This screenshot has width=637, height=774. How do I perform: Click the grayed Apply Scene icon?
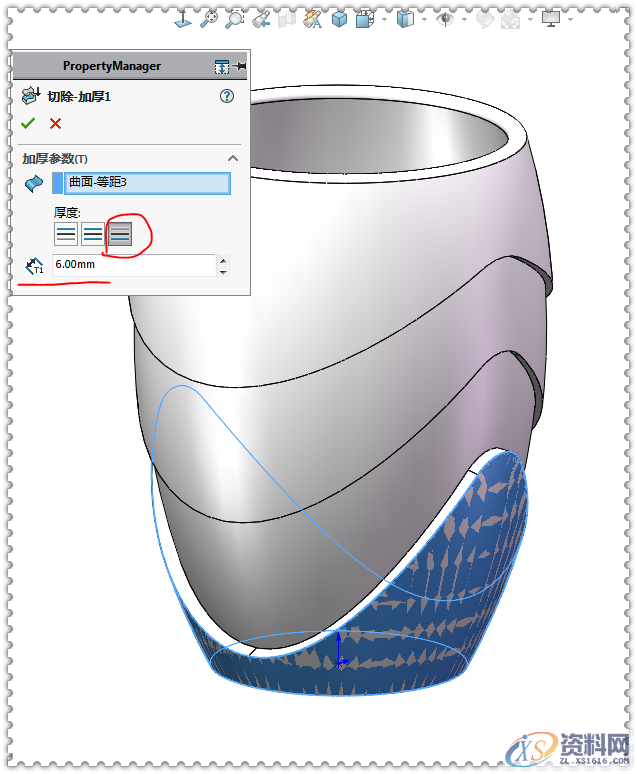click(510, 19)
